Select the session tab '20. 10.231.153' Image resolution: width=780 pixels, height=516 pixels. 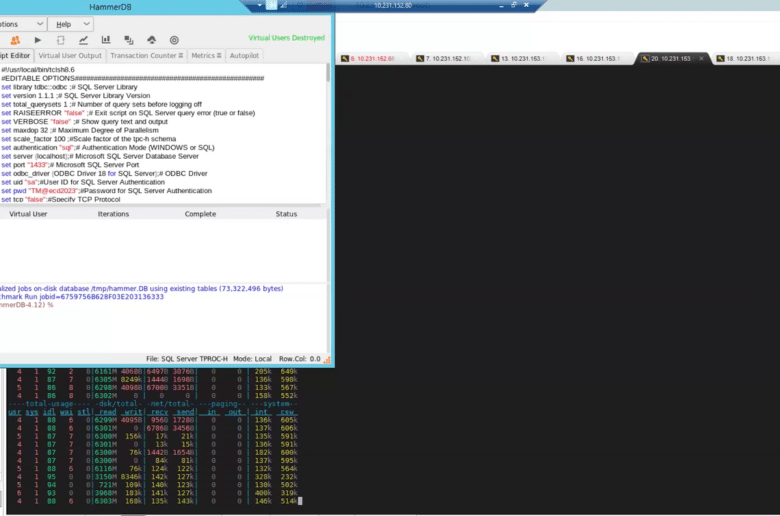(x=671, y=59)
